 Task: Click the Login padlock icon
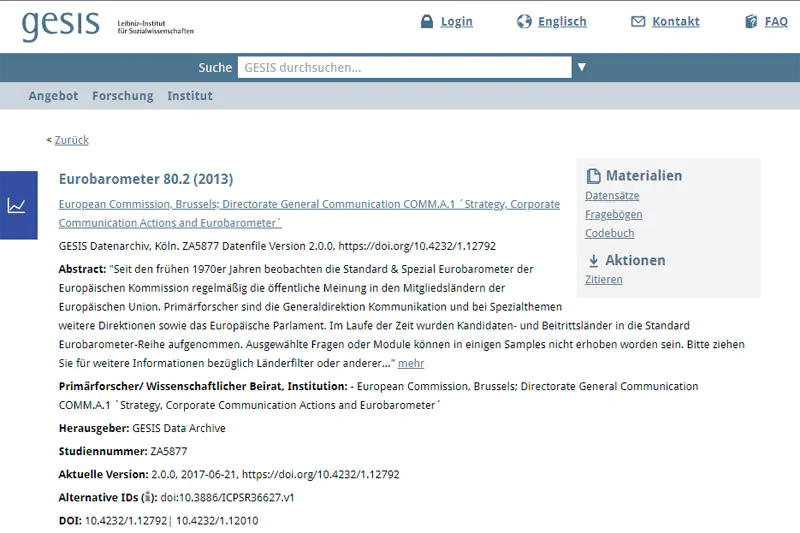tap(427, 22)
